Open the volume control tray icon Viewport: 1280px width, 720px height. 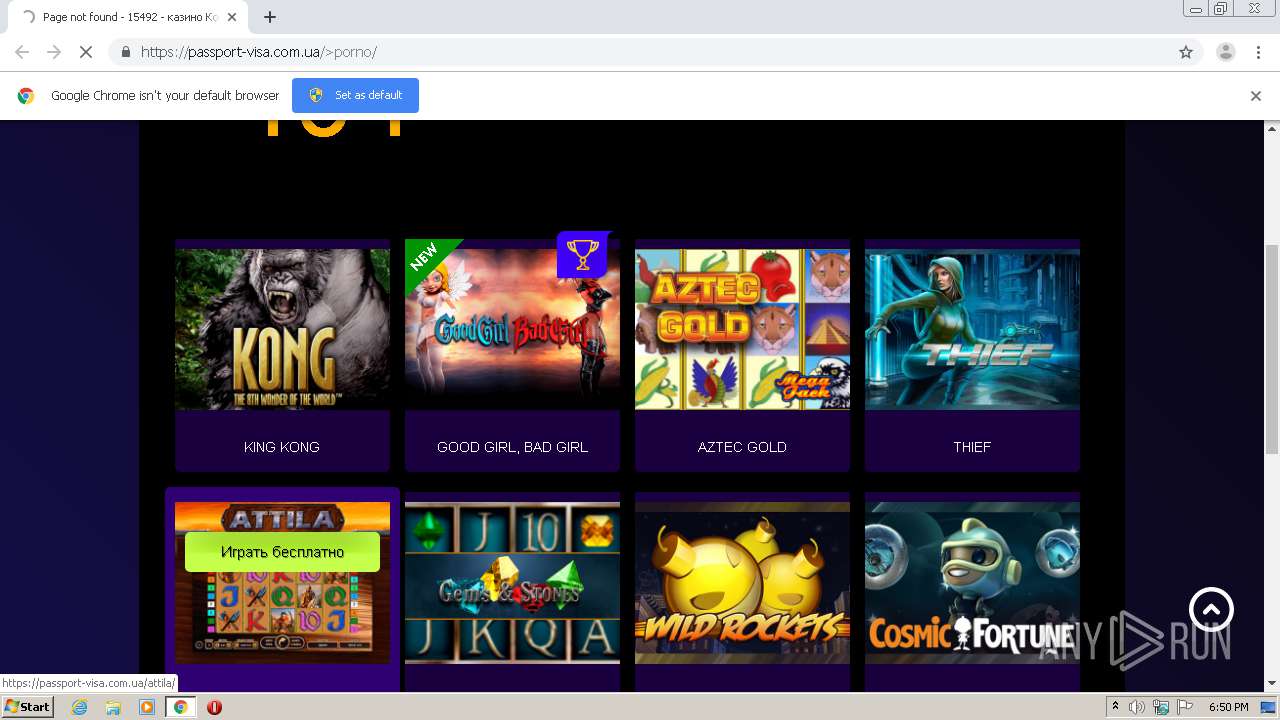[x=1137, y=707]
